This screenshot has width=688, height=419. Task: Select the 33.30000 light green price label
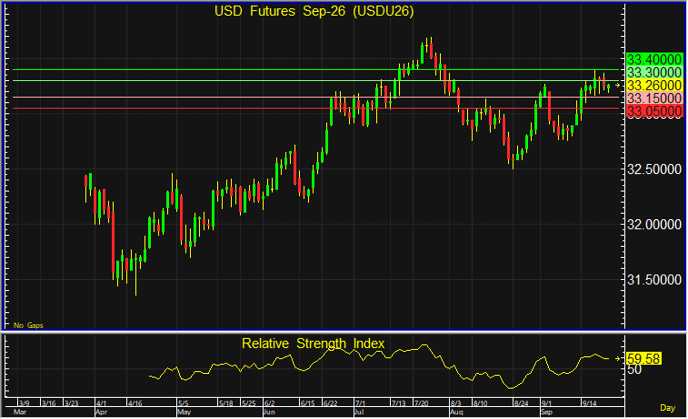(x=654, y=72)
